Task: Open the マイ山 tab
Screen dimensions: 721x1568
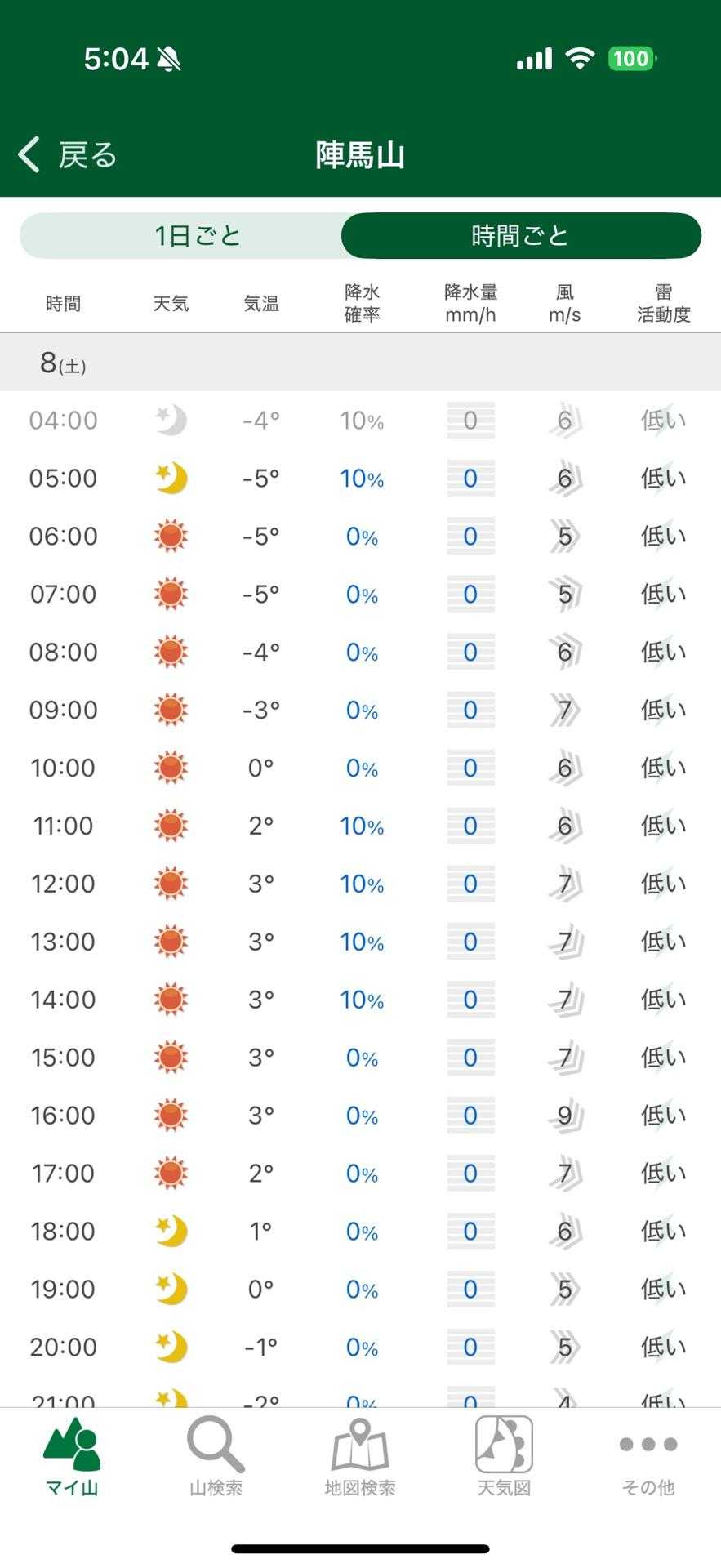Action: 72,1457
